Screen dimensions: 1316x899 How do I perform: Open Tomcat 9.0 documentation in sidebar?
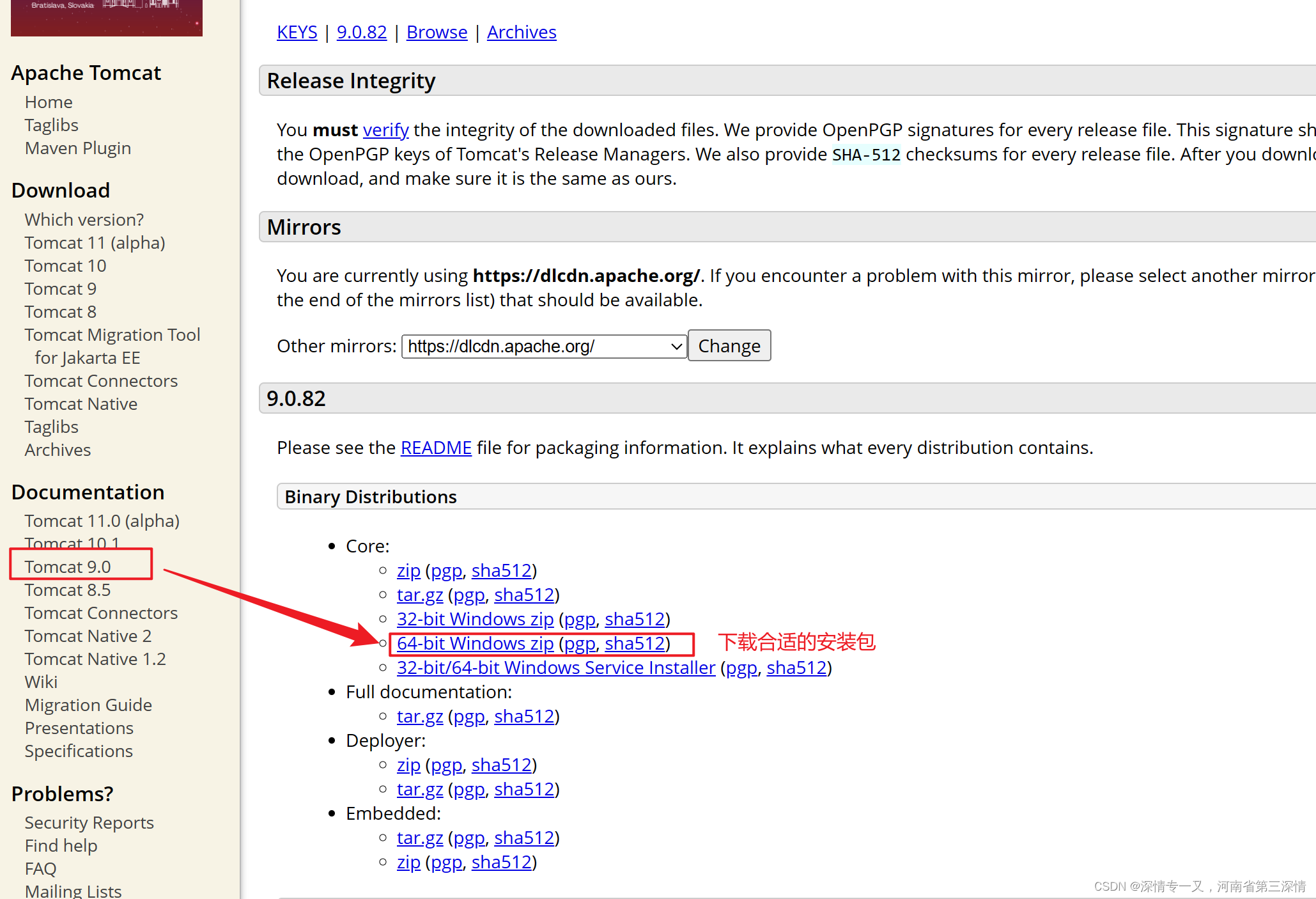tap(68, 567)
